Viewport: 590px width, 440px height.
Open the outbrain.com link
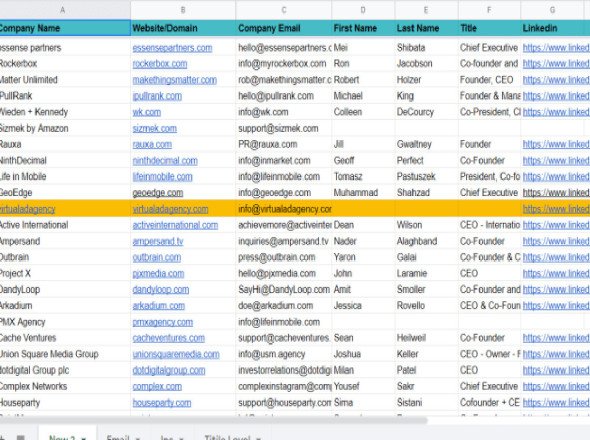157,257
